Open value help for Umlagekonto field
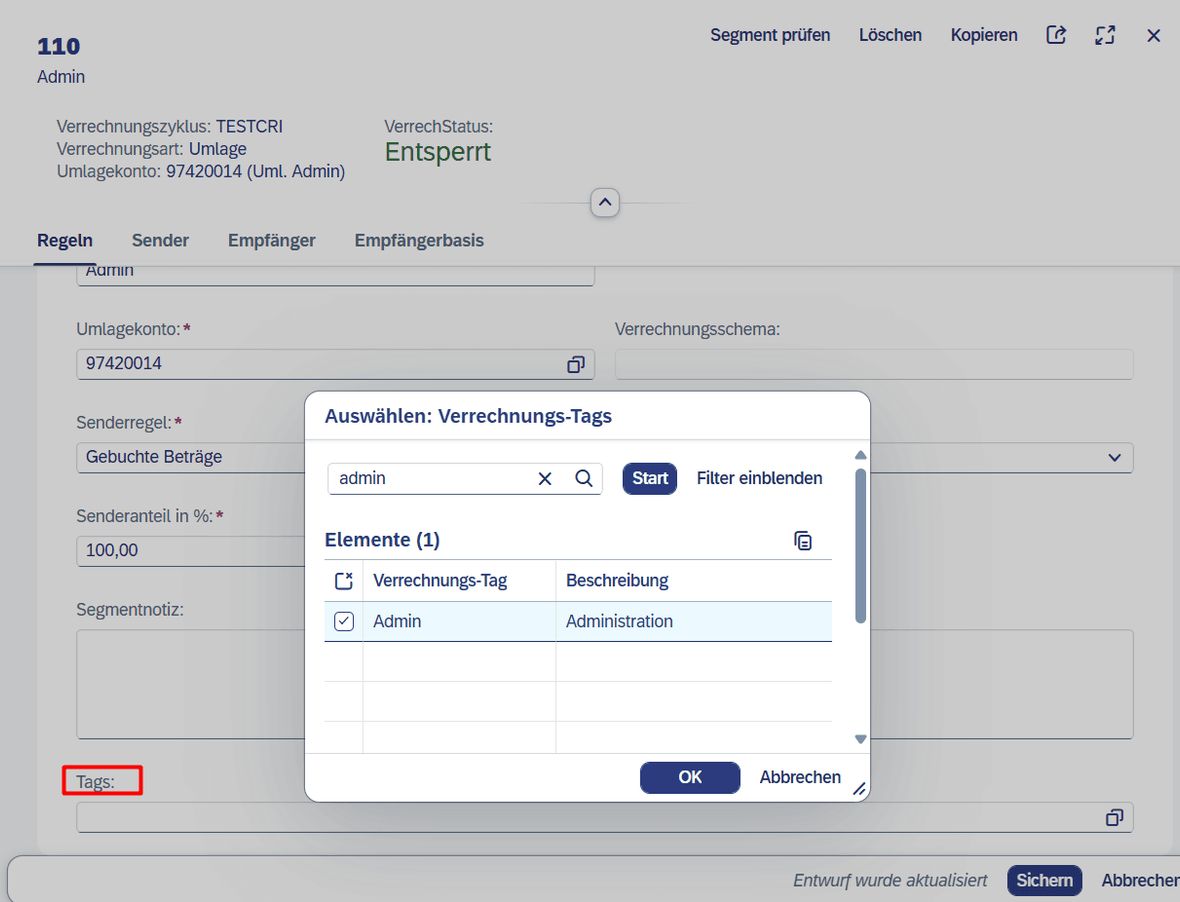The image size is (1180, 902). 576,364
